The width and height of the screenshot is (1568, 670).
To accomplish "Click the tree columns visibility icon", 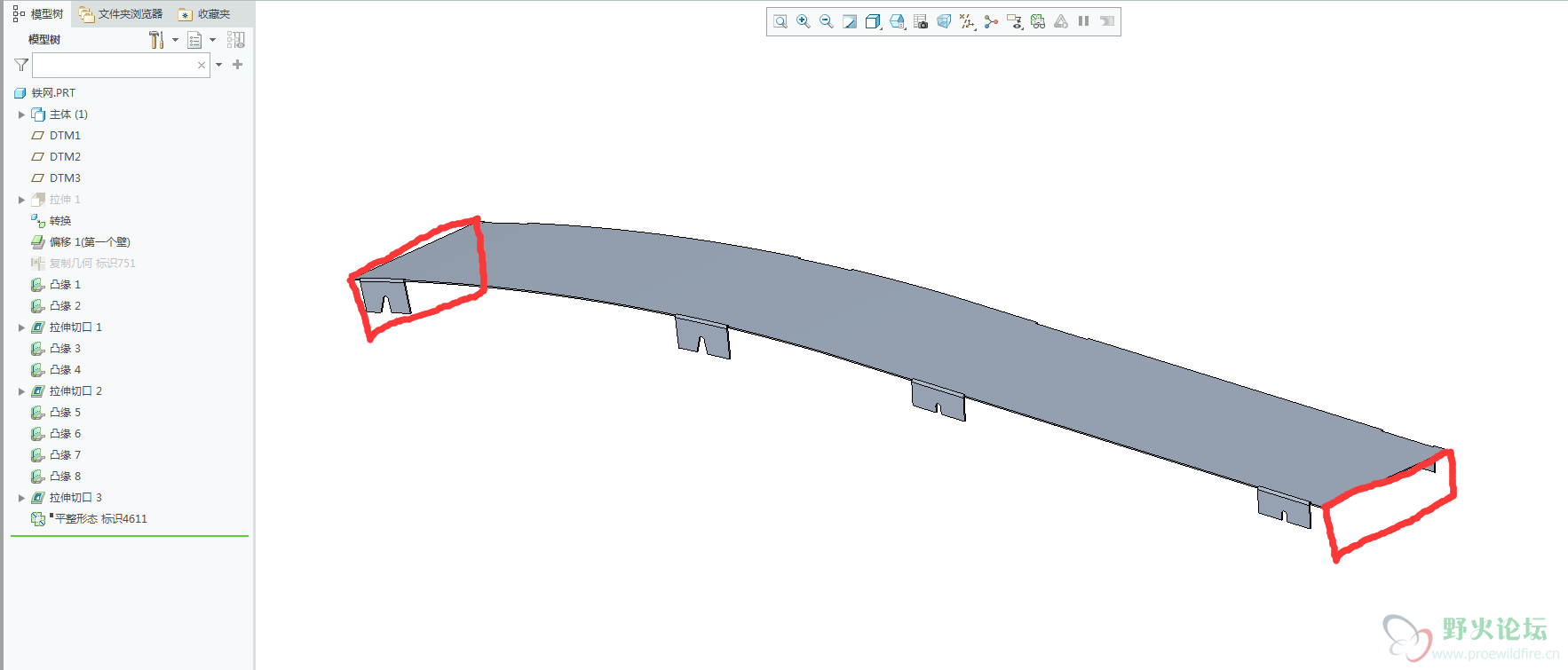I will [x=236, y=40].
